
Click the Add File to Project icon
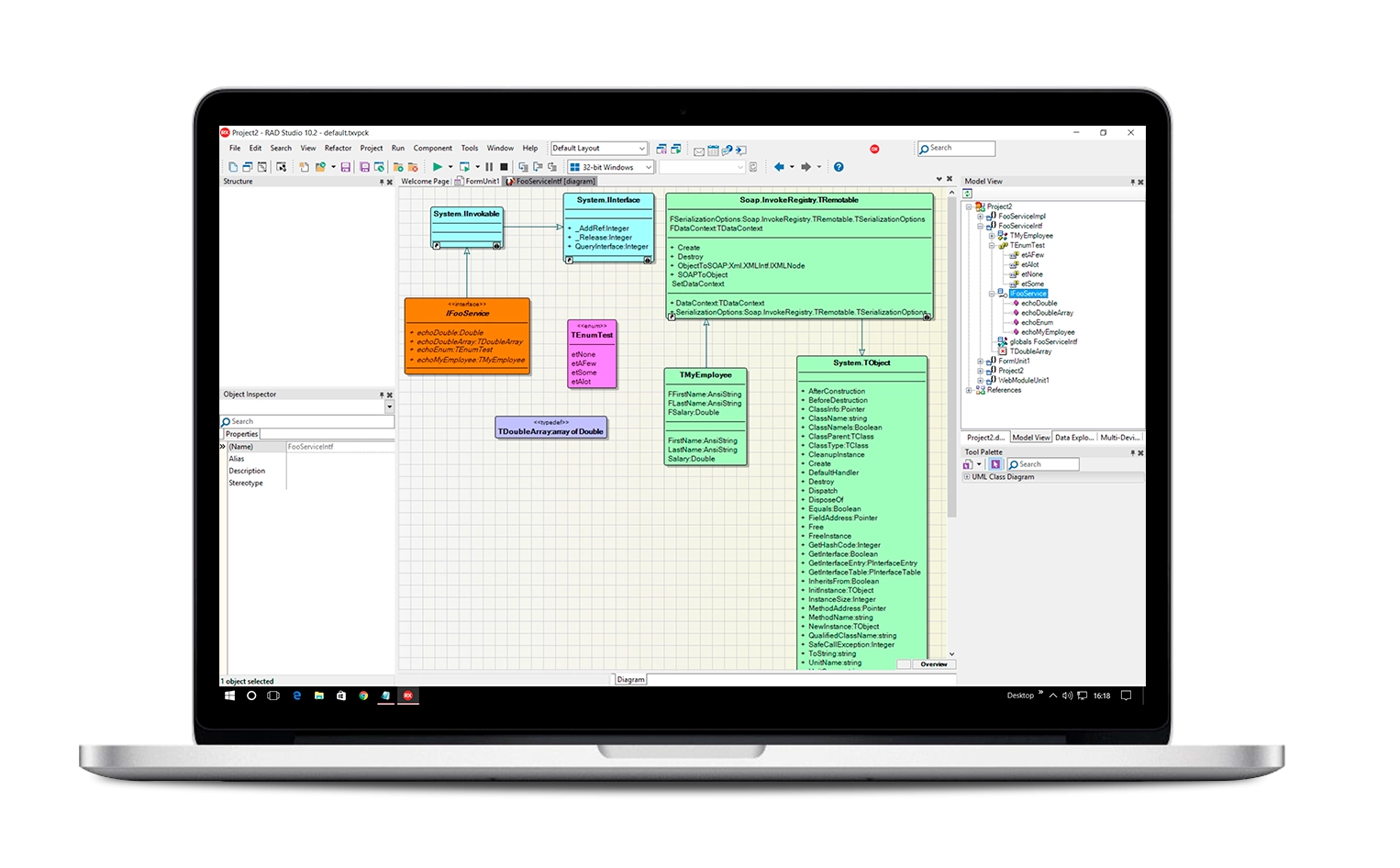398,167
